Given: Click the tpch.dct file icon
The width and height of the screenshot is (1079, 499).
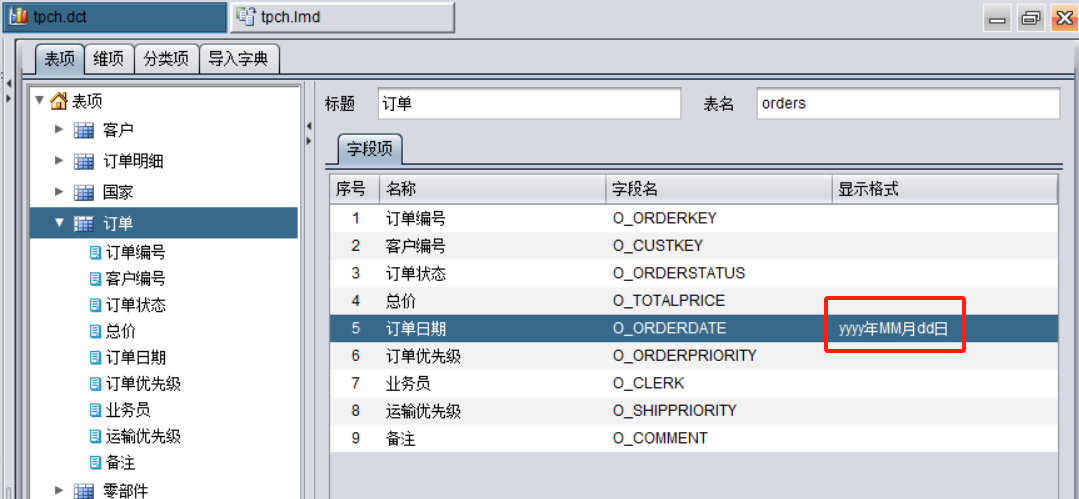Looking at the screenshot, I should coord(19,17).
